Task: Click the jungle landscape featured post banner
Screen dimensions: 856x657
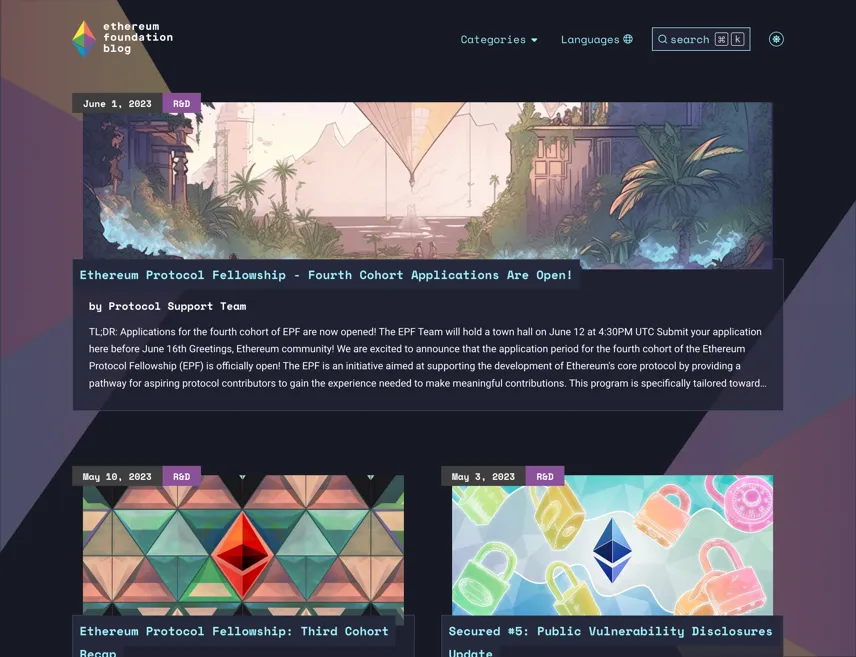Action: [427, 181]
